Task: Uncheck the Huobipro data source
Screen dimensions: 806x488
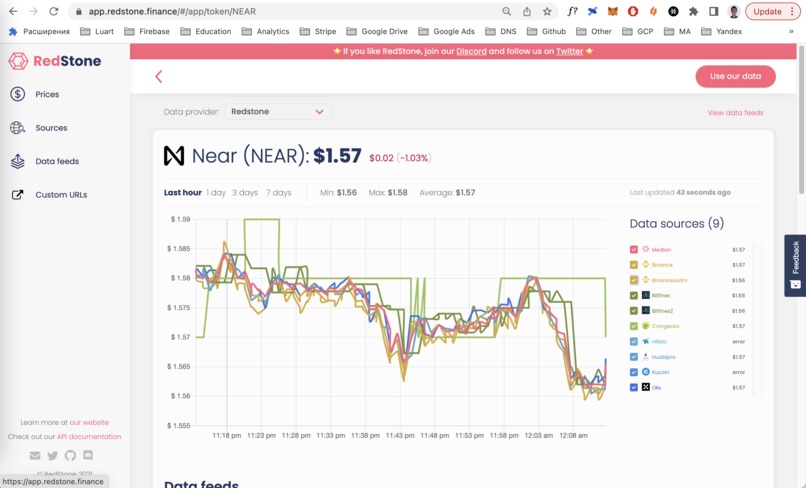Action: tap(634, 357)
